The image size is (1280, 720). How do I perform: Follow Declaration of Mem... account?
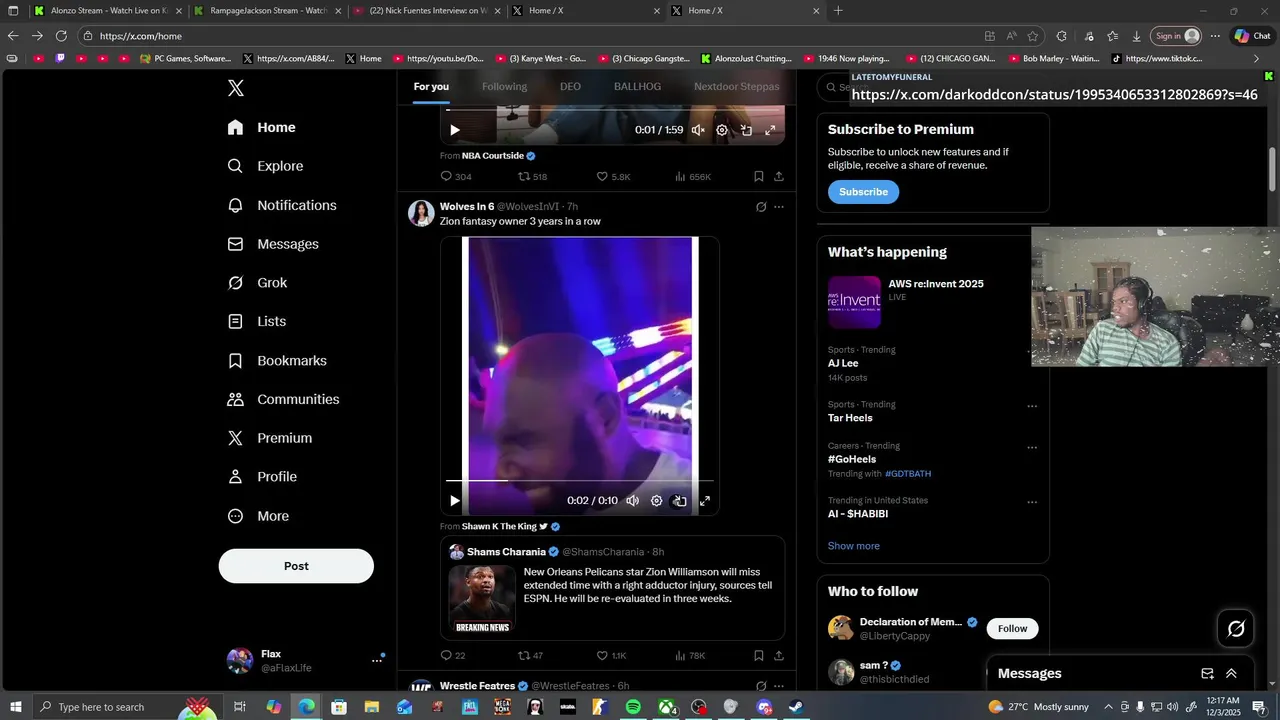coord(1012,628)
